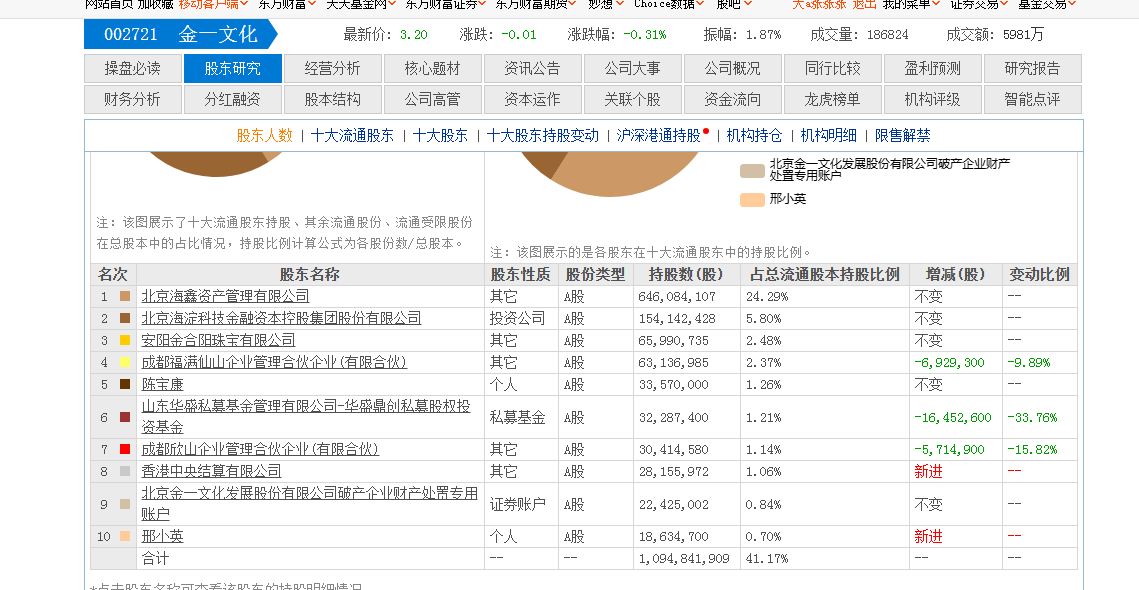This screenshot has width=1139, height=590.
Task: Open 山东华盛私募基金 华盛鼎创 shareholder link
Action: (x=306, y=417)
